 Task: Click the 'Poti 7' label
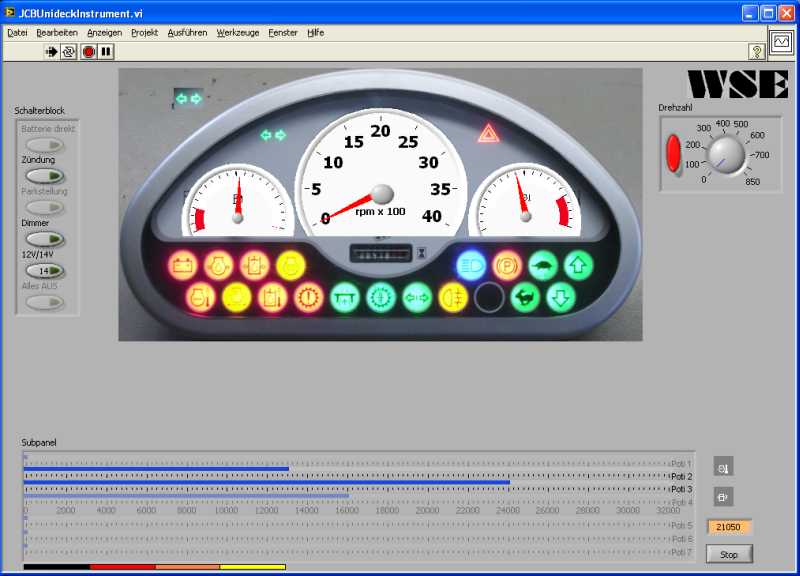682,552
